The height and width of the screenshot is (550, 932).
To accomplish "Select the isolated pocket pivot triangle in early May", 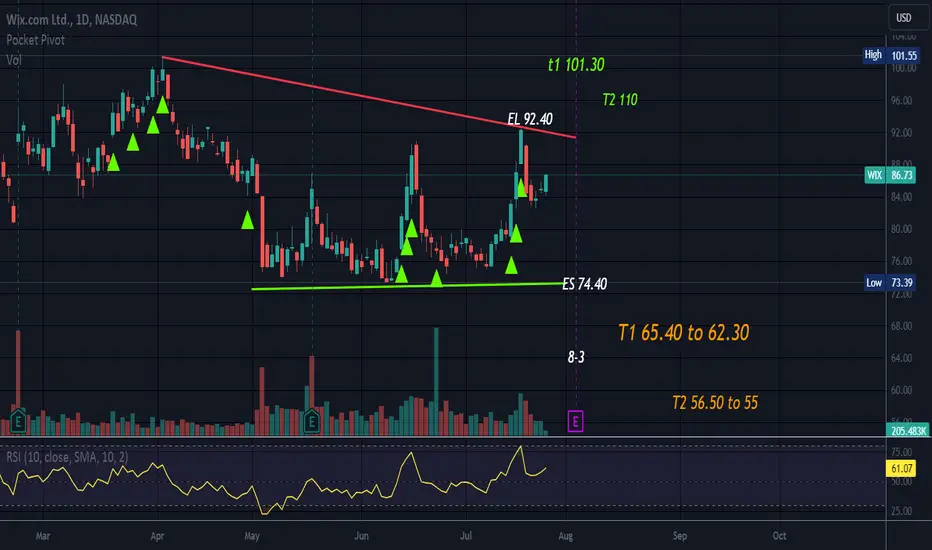I will coord(247,220).
